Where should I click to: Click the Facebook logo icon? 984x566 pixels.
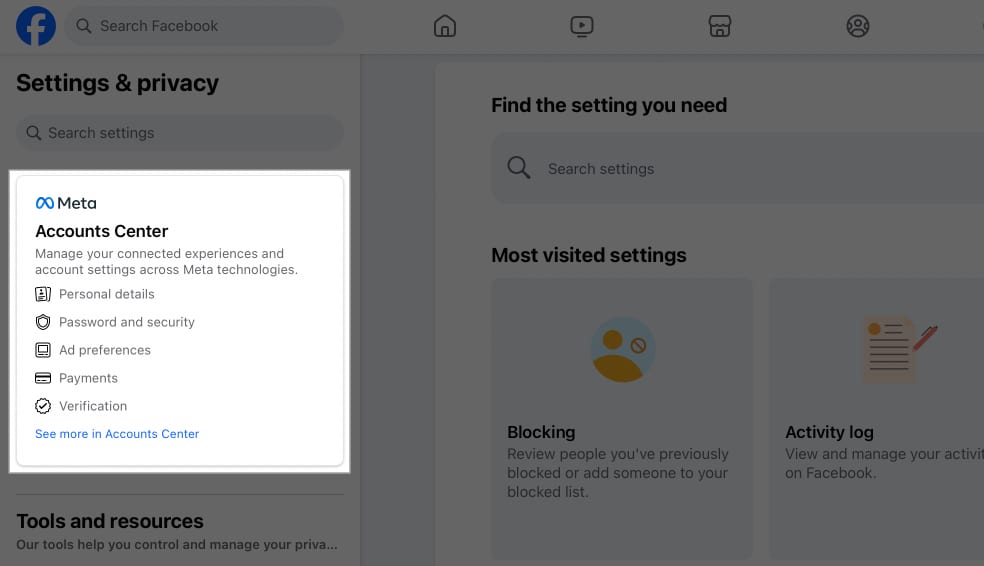pyautogui.click(x=36, y=26)
